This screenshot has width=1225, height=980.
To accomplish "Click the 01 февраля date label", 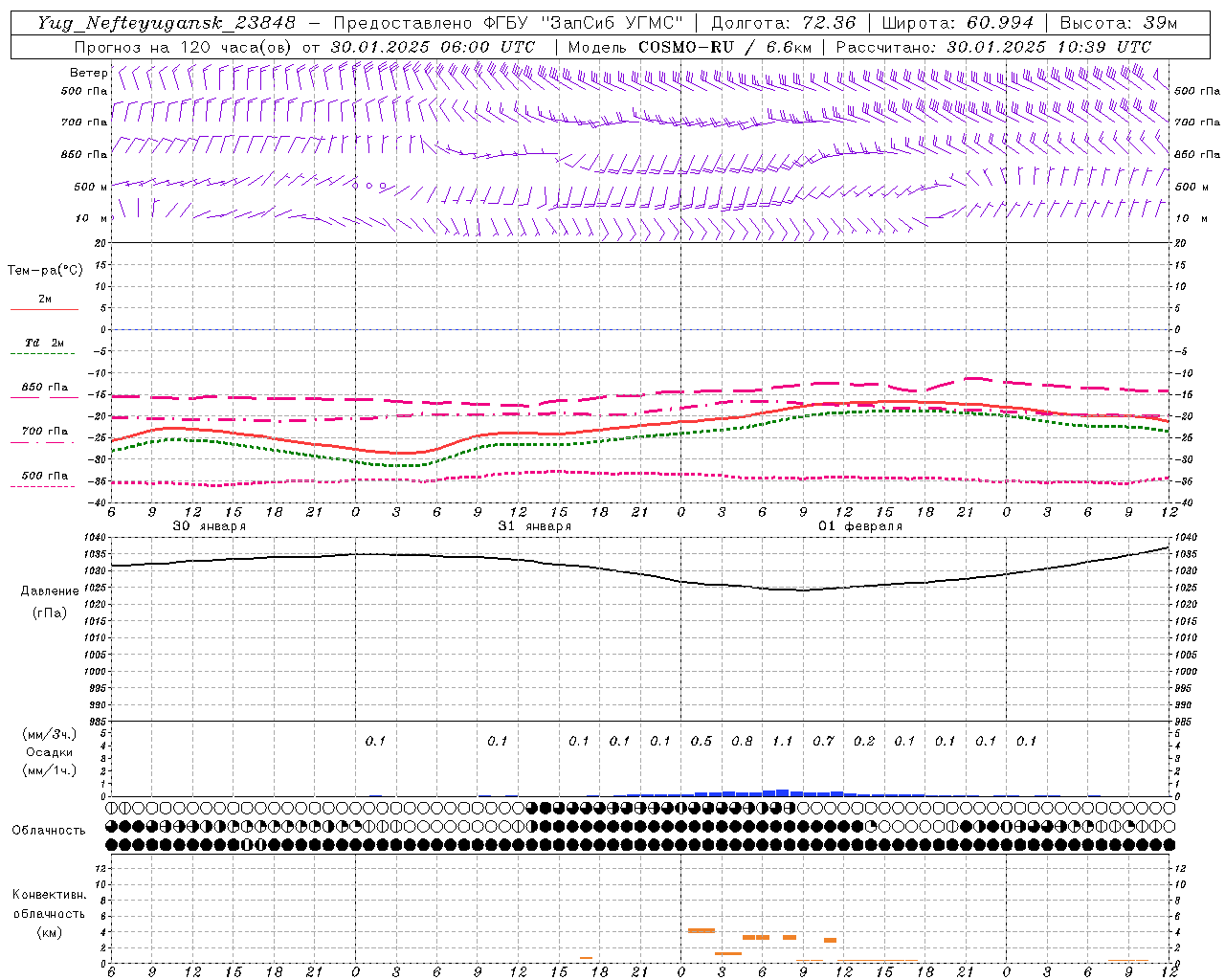I will click(860, 526).
